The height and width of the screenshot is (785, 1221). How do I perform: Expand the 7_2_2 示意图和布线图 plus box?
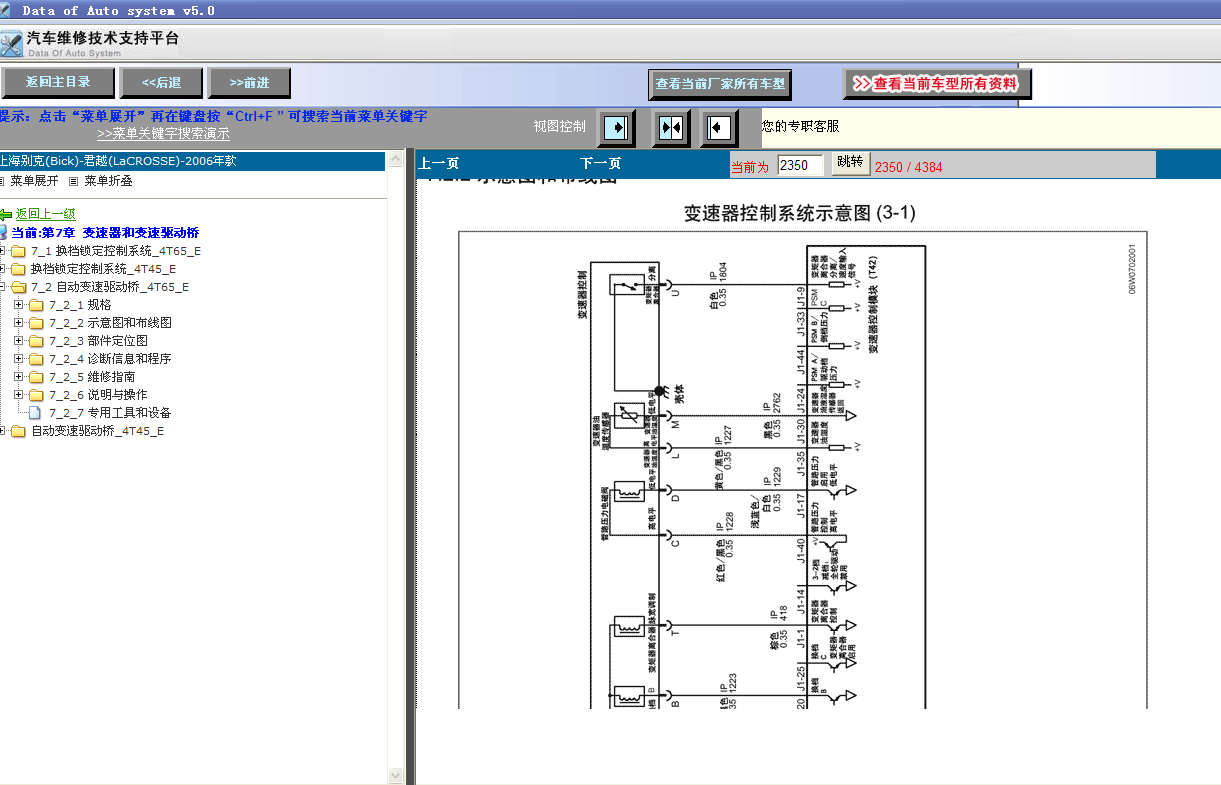(19, 323)
